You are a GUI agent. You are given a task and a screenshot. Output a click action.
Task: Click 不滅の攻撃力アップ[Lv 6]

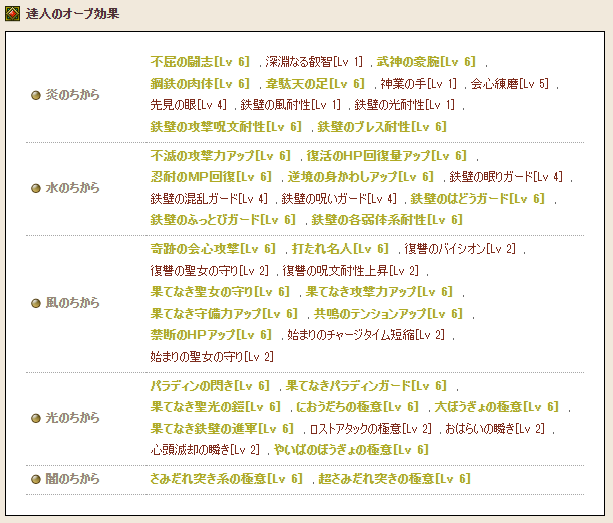[220, 156]
